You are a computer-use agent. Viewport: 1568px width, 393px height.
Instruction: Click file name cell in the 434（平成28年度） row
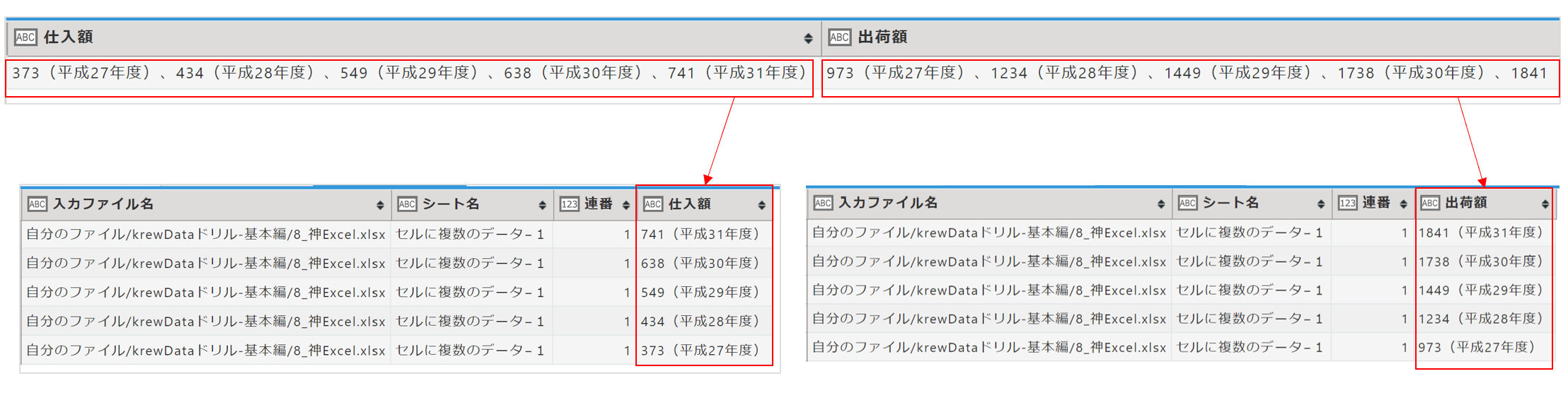point(206,321)
